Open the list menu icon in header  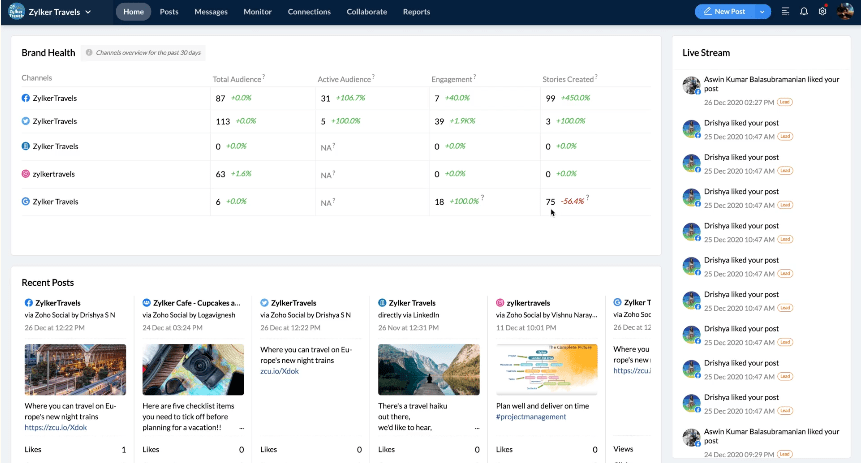tap(785, 12)
